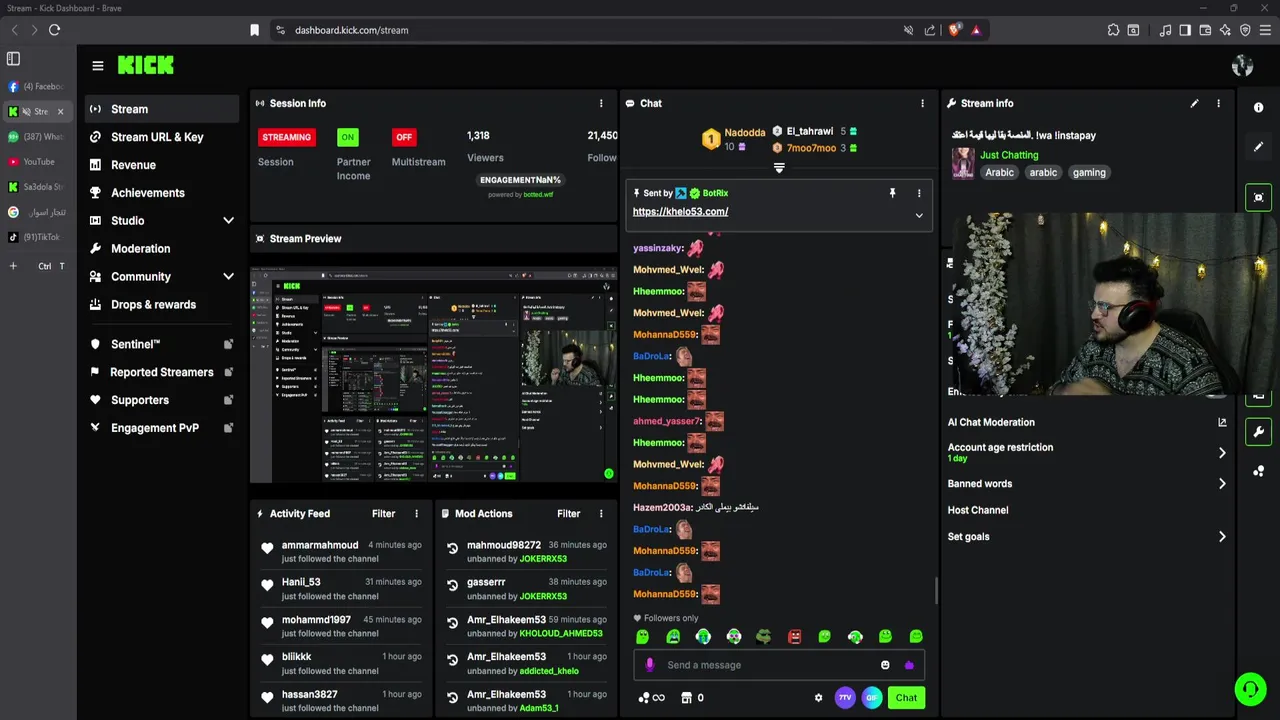Click the info icon in right rail
The image size is (1280, 720).
[1259, 107]
